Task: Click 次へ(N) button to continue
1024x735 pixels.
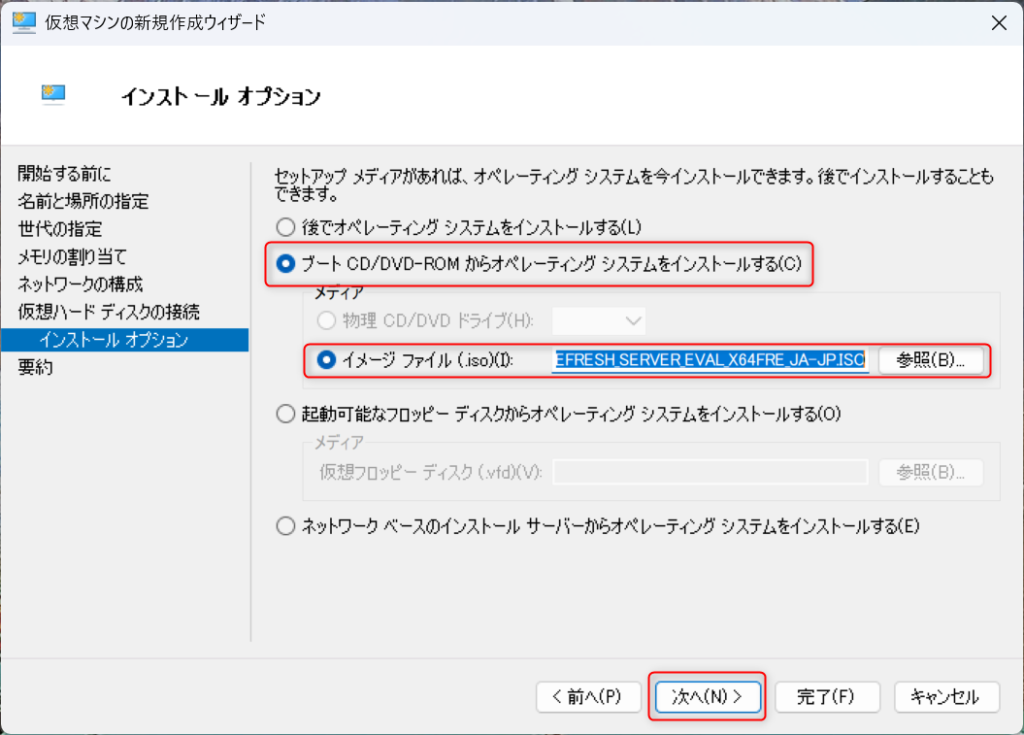Action: [x=708, y=697]
